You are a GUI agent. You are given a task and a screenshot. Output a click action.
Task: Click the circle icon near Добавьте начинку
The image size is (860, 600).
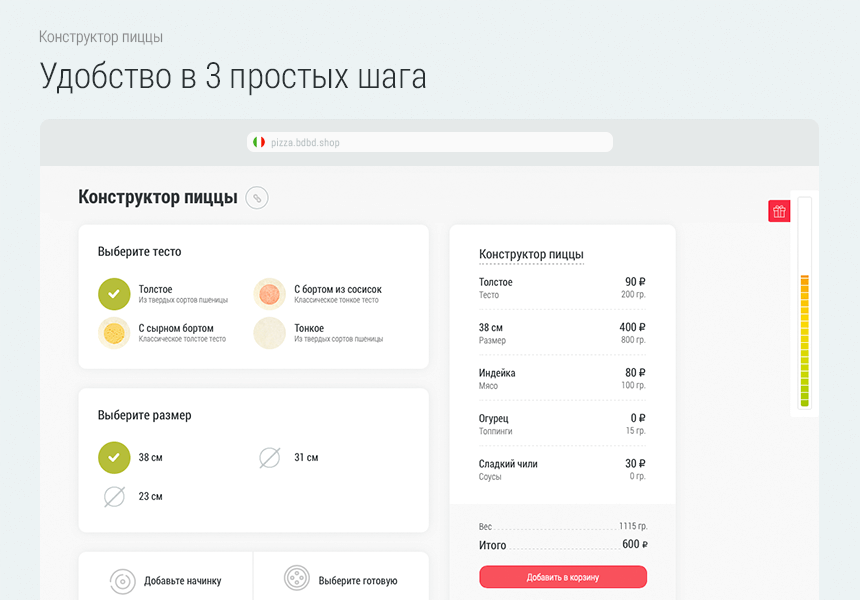coord(124,579)
